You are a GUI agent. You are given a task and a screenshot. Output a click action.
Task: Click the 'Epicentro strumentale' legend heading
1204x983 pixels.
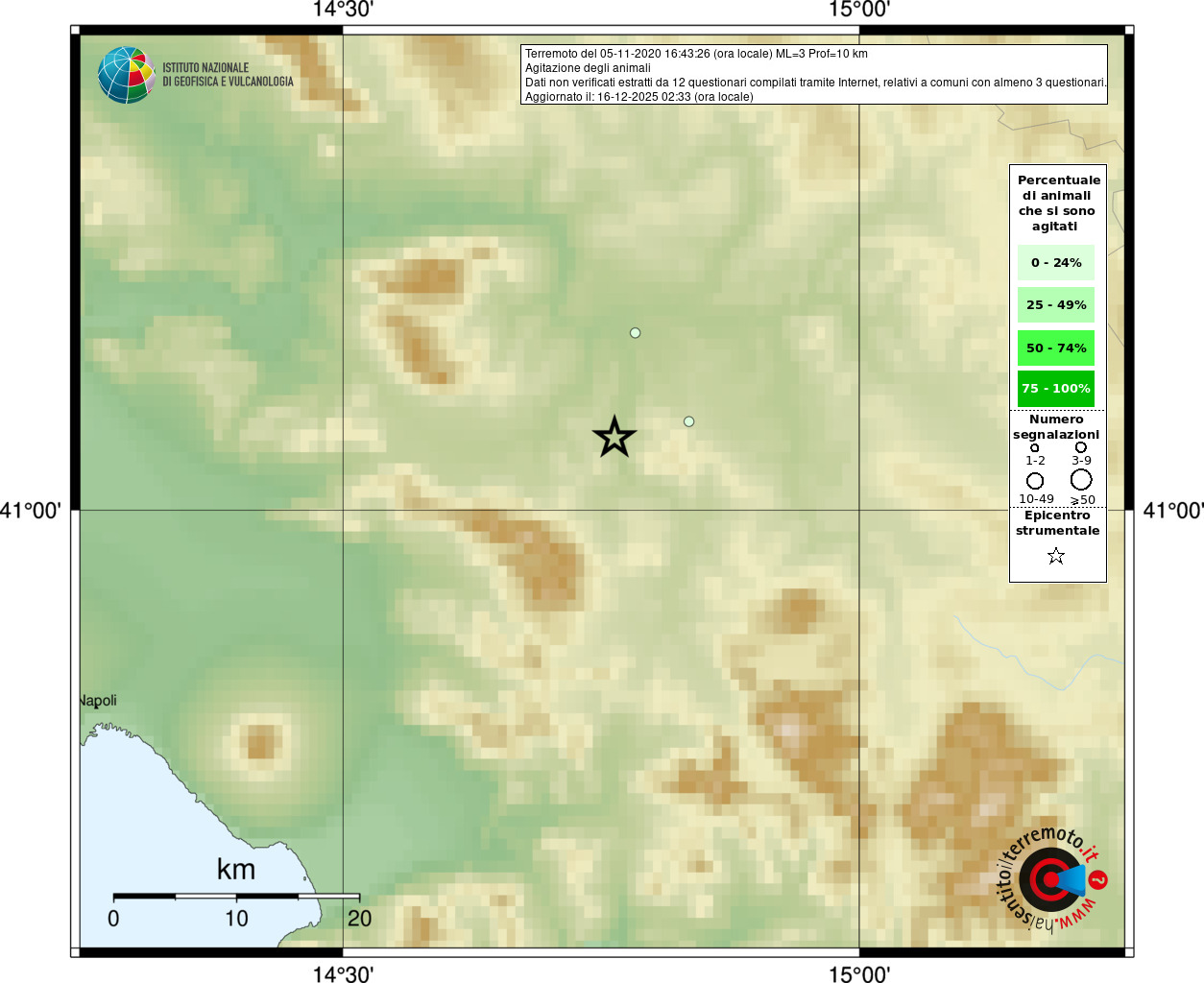(1058, 523)
